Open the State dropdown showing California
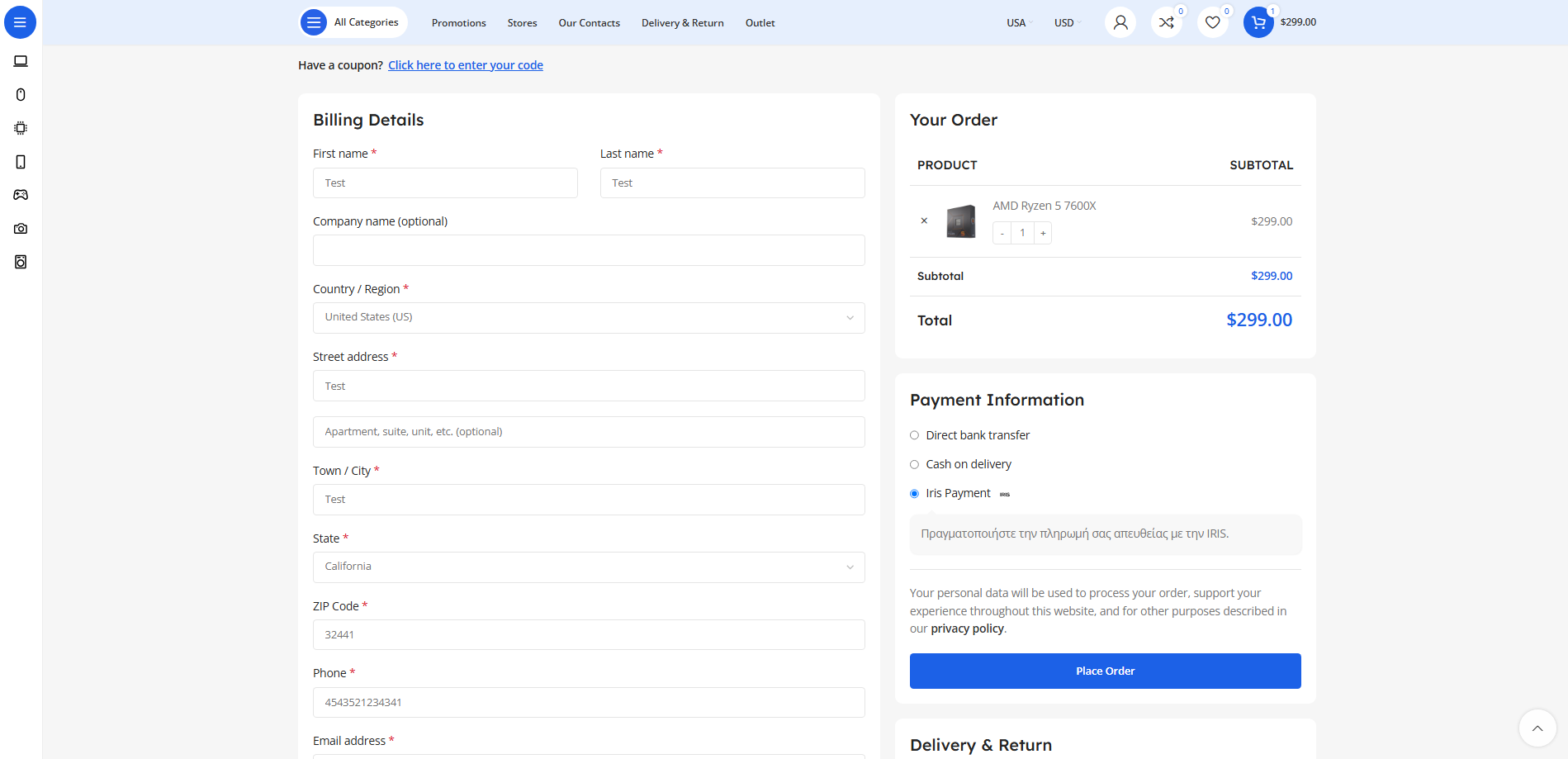The height and width of the screenshot is (759, 1568). click(x=588, y=567)
